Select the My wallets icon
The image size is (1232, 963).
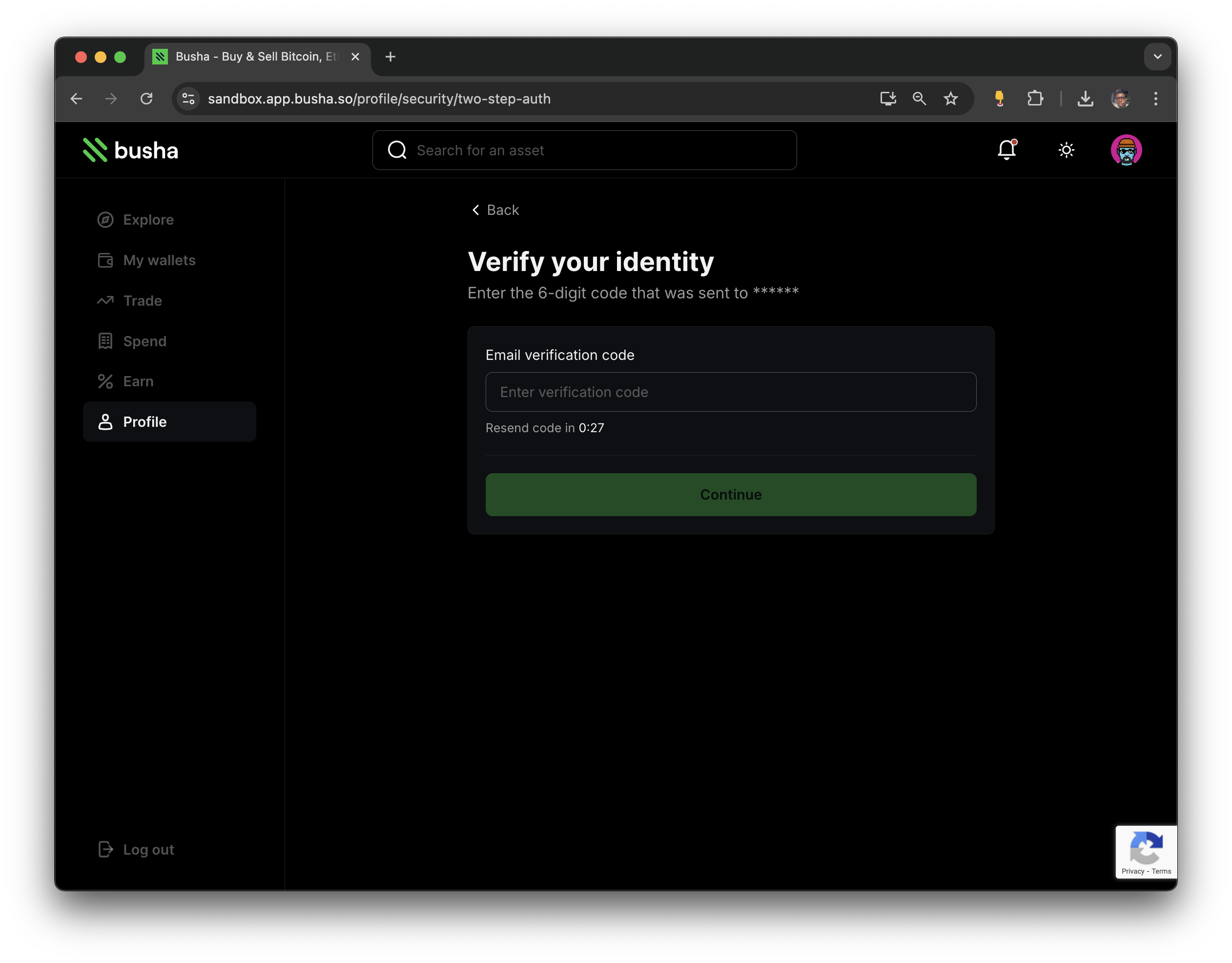[105, 260]
